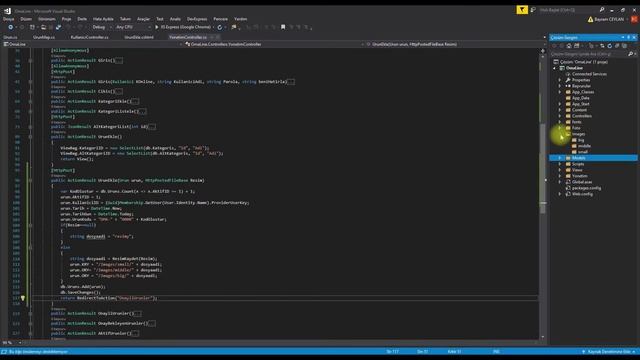Image resolution: width=640 pixels, height=360 pixels.
Task: Click the Solution Explorer show all files icon
Action: tap(624, 46)
